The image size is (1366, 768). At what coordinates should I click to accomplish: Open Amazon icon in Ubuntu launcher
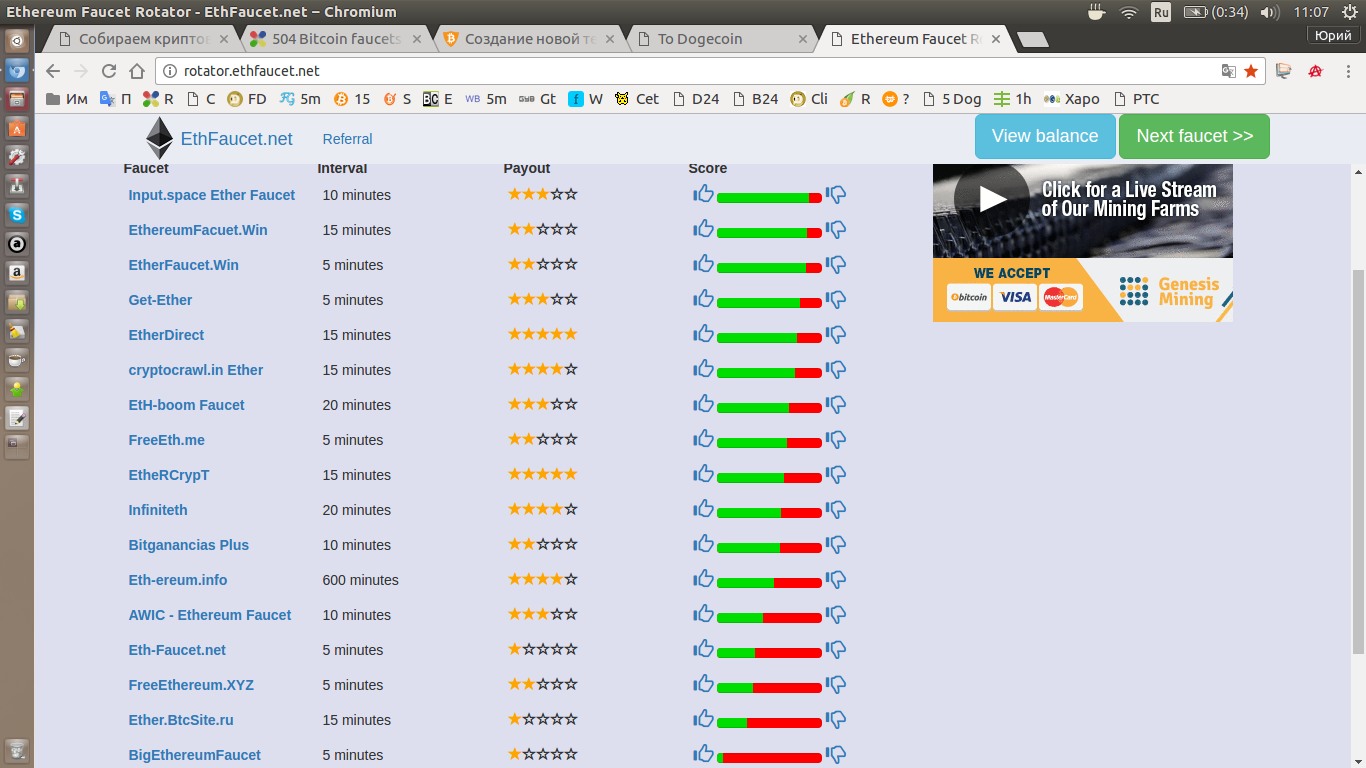(x=17, y=272)
